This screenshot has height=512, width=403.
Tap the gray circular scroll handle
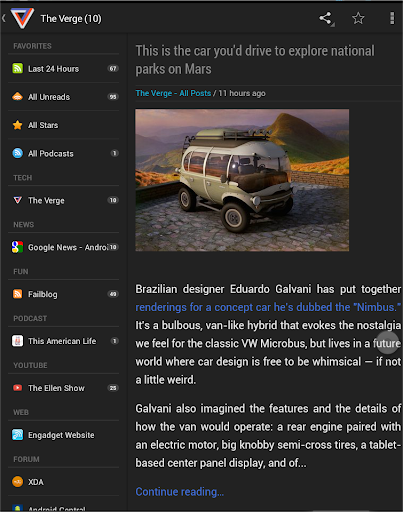(x=387, y=343)
